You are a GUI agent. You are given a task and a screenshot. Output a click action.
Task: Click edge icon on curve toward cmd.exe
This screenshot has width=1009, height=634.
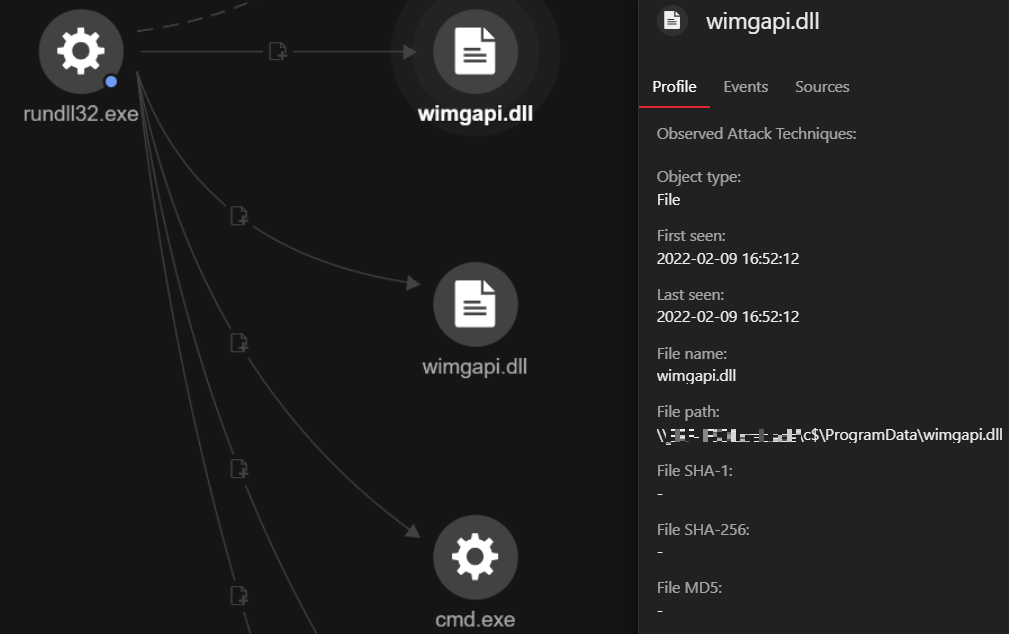(x=239, y=343)
